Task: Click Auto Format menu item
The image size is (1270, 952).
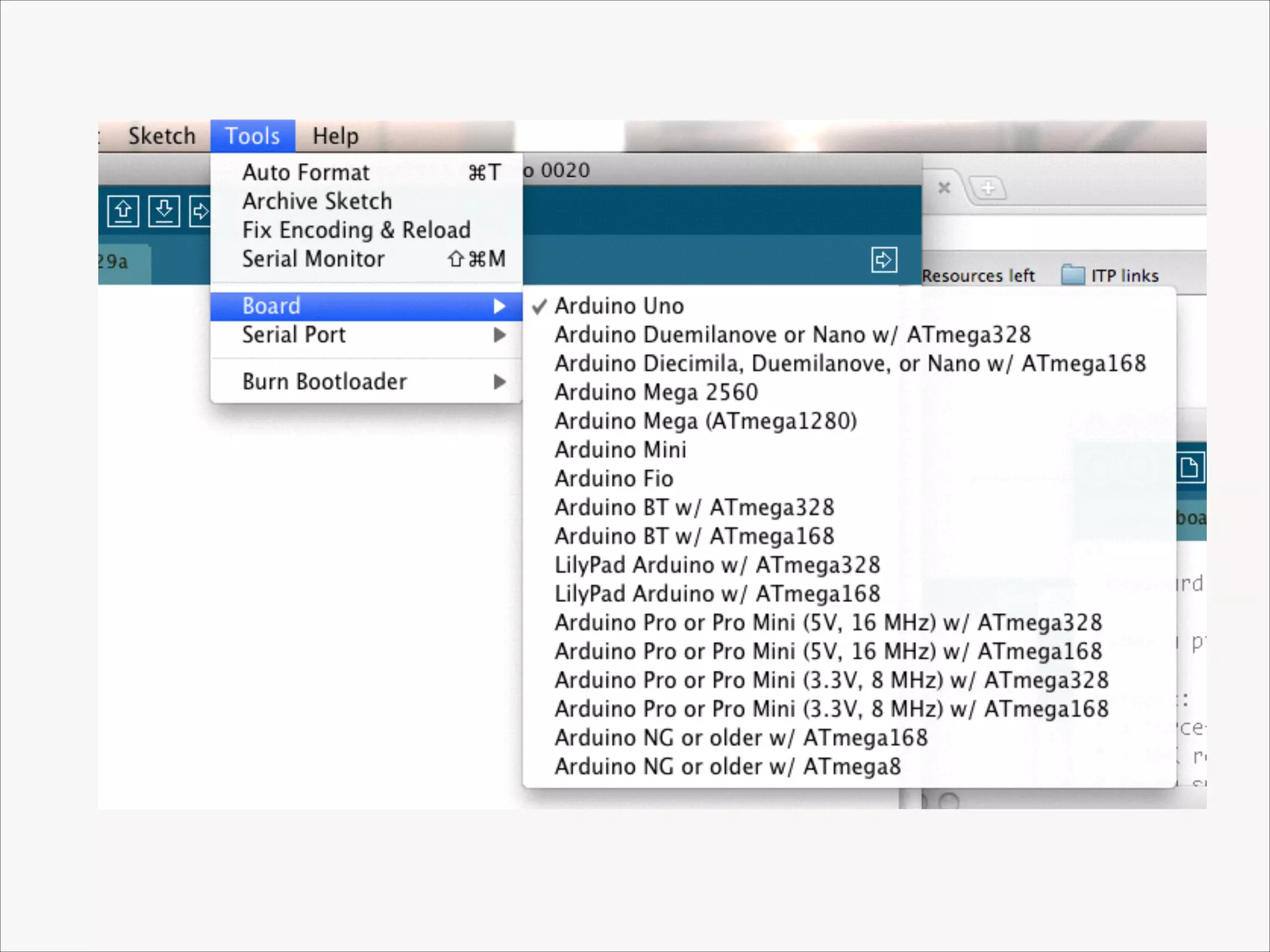Action: pos(306,172)
